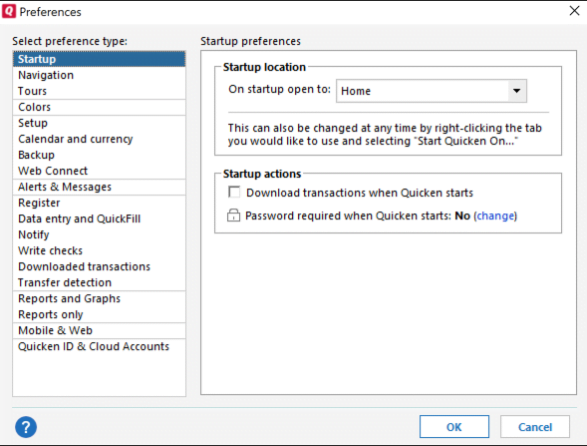The image size is (587, 446).
Task: Click the padlock icon beside password setting
Action: point(233,215)
